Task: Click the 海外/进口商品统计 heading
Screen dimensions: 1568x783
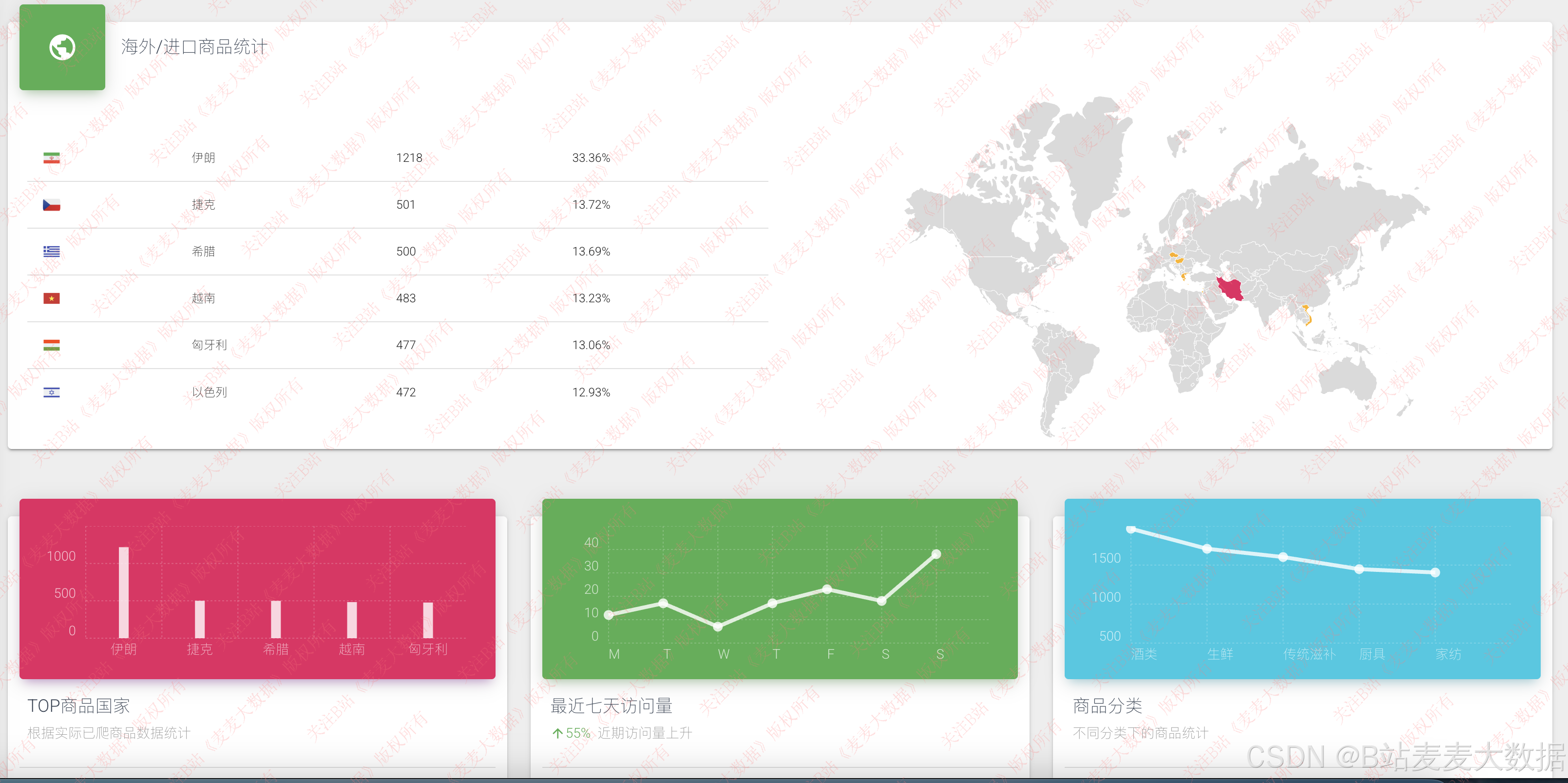Action: (x=194, y=47)
